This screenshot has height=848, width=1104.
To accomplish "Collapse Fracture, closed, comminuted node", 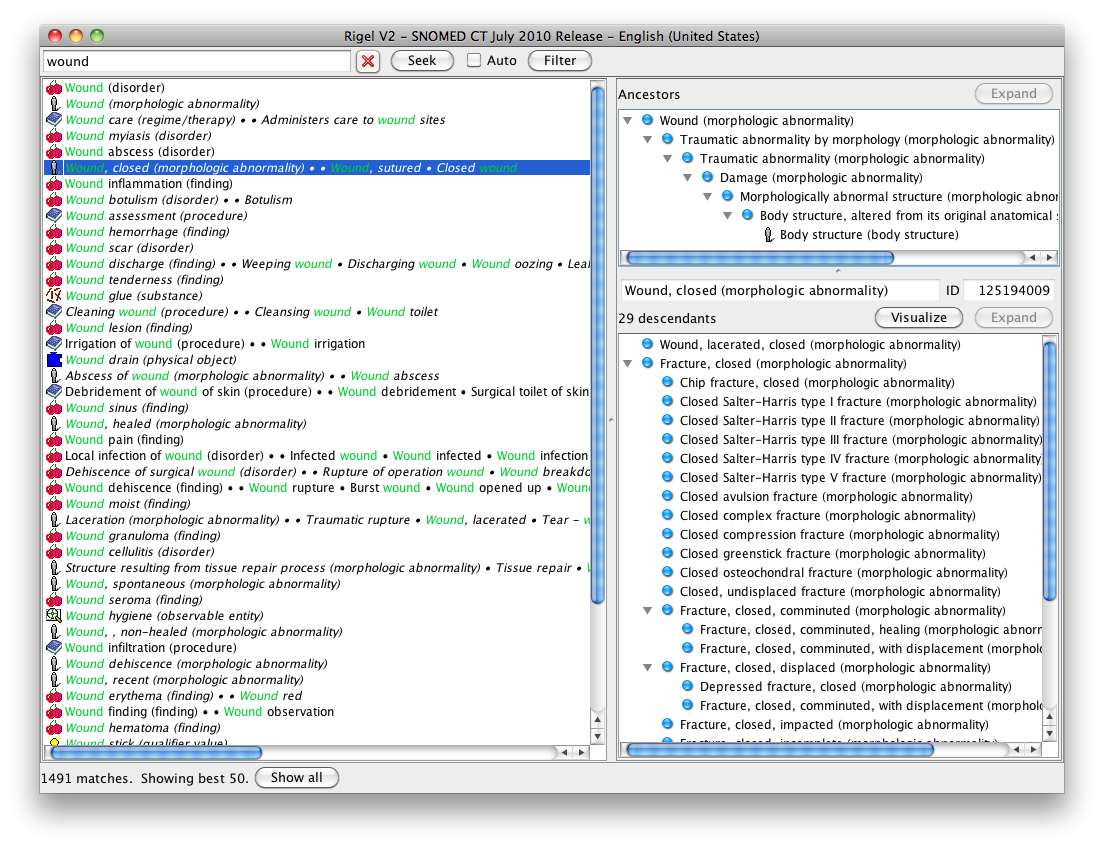I will (648, 611).
